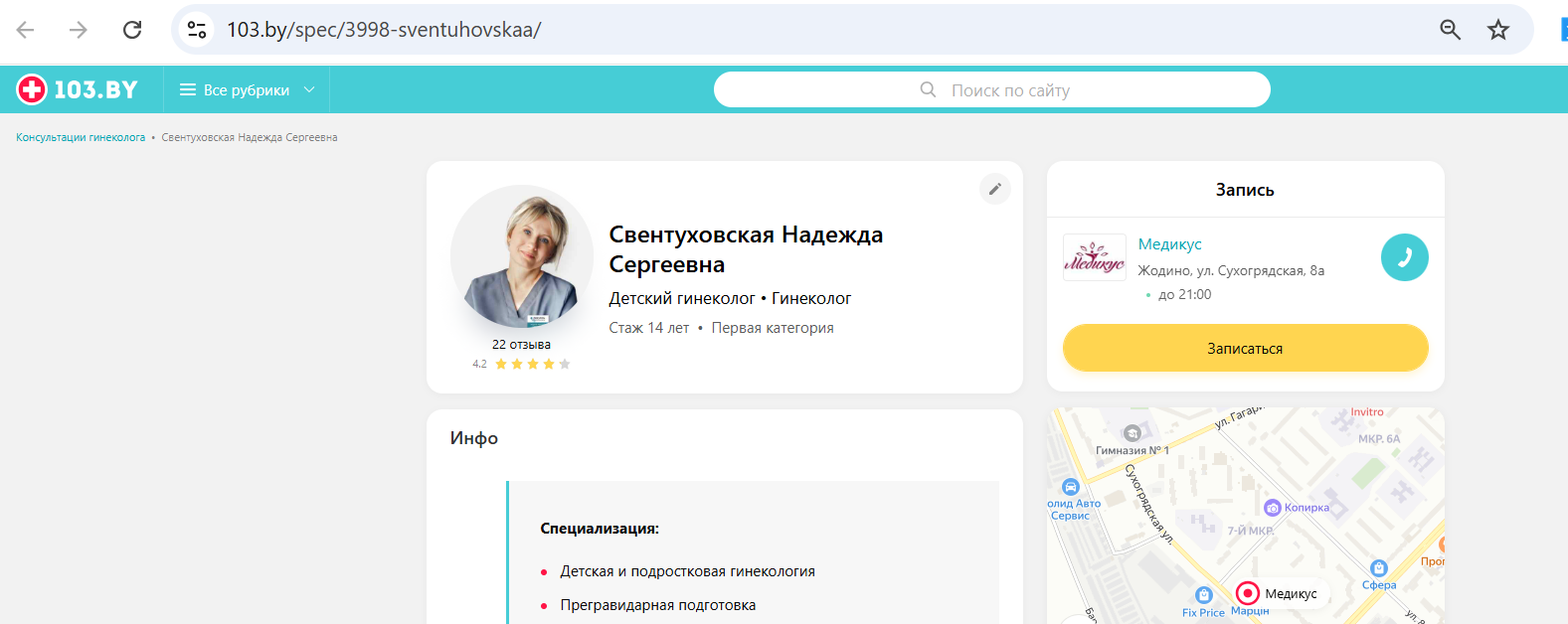
Task: Click the red Медикус map marker
Action: tap(1248, 593)
